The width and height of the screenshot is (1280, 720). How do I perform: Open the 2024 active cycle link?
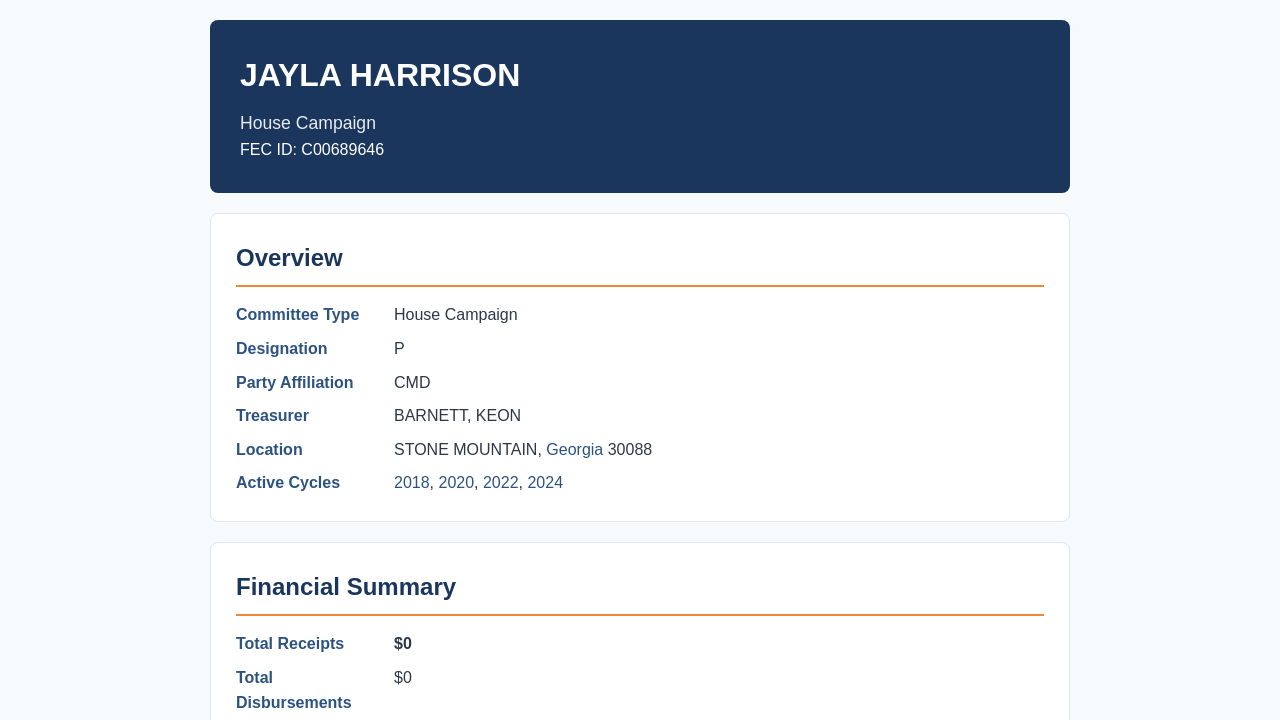(545, 483)
